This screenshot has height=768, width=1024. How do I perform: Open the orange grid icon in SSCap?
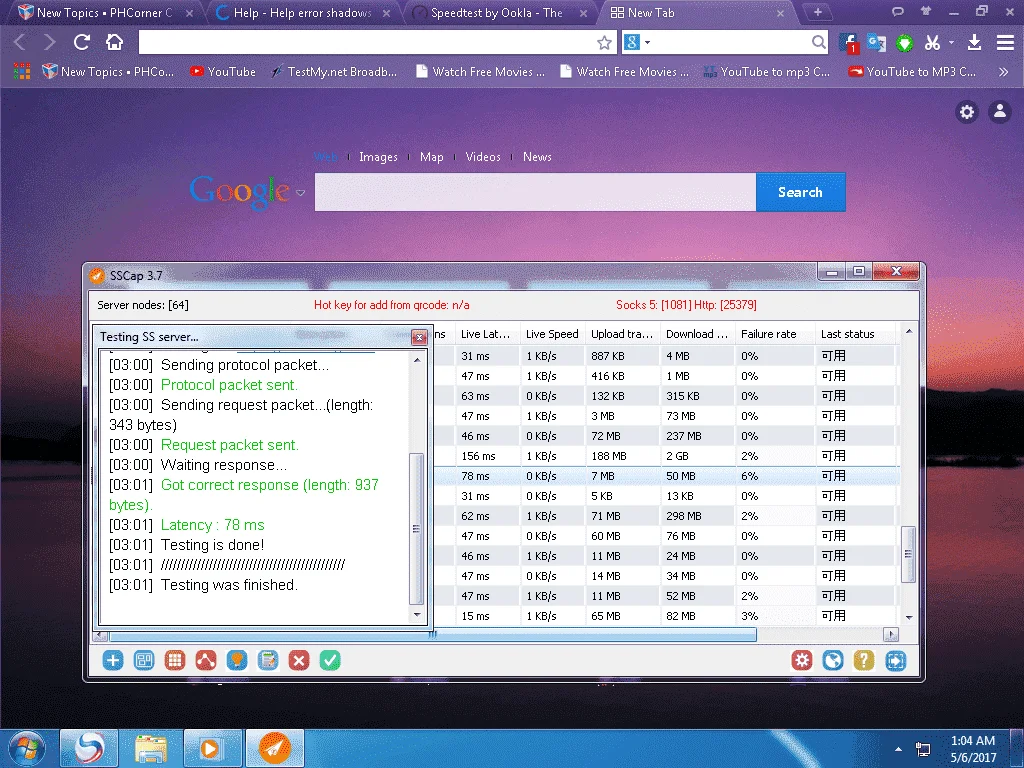tap(175, 660)
